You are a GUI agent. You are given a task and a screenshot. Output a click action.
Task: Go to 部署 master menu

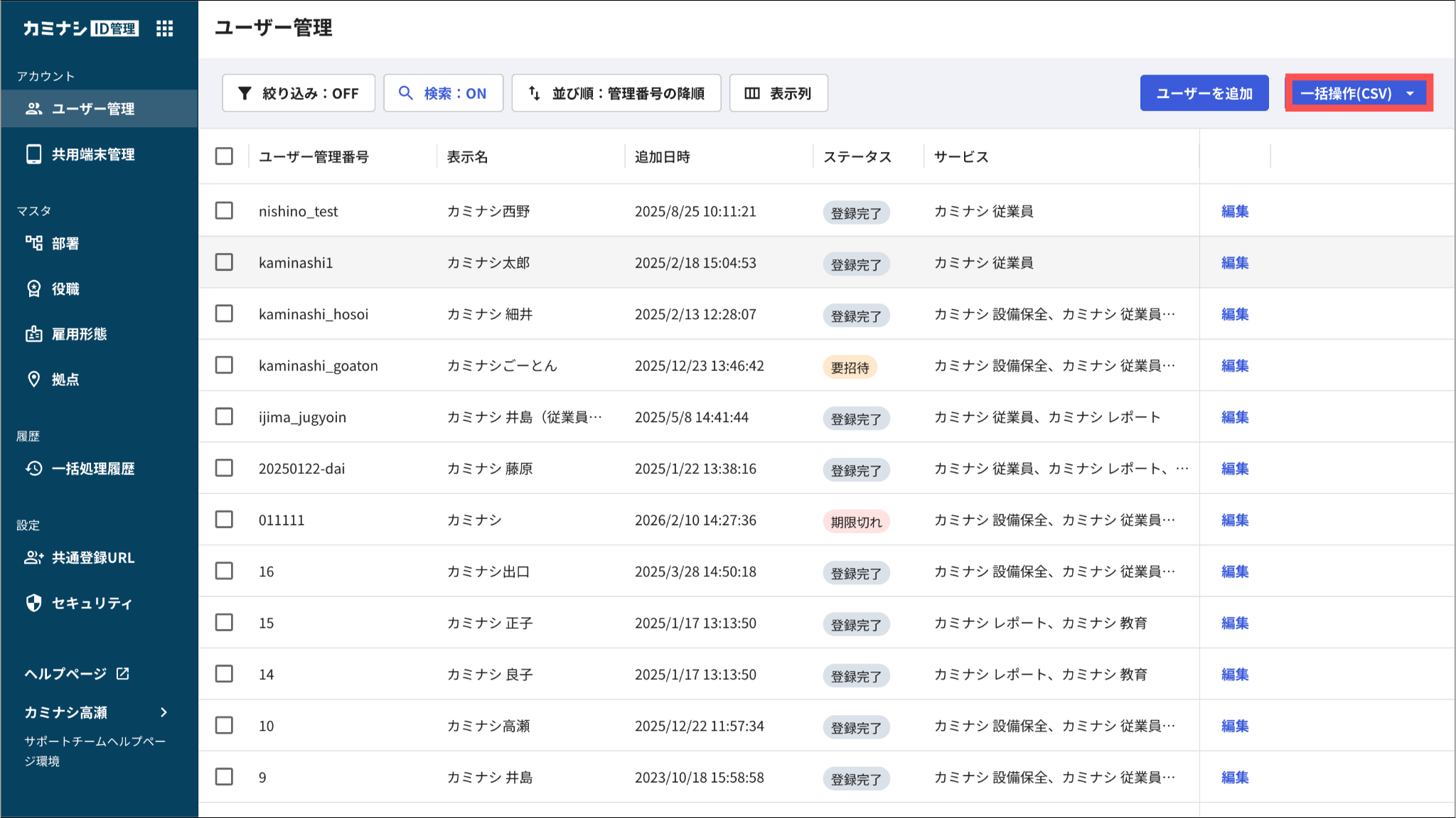pos(65,243)
